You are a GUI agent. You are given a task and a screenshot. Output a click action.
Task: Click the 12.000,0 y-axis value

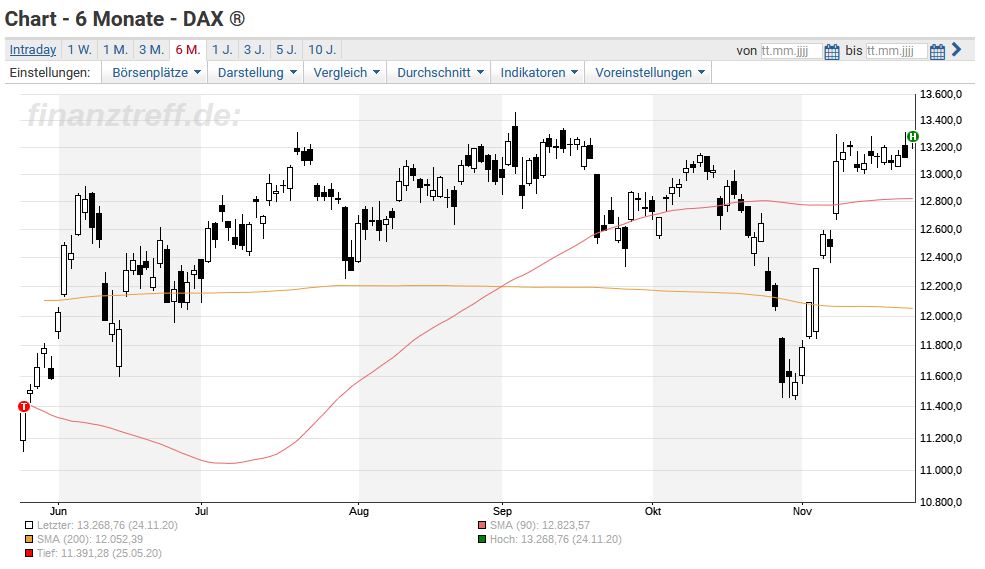(x=940, y=316)
